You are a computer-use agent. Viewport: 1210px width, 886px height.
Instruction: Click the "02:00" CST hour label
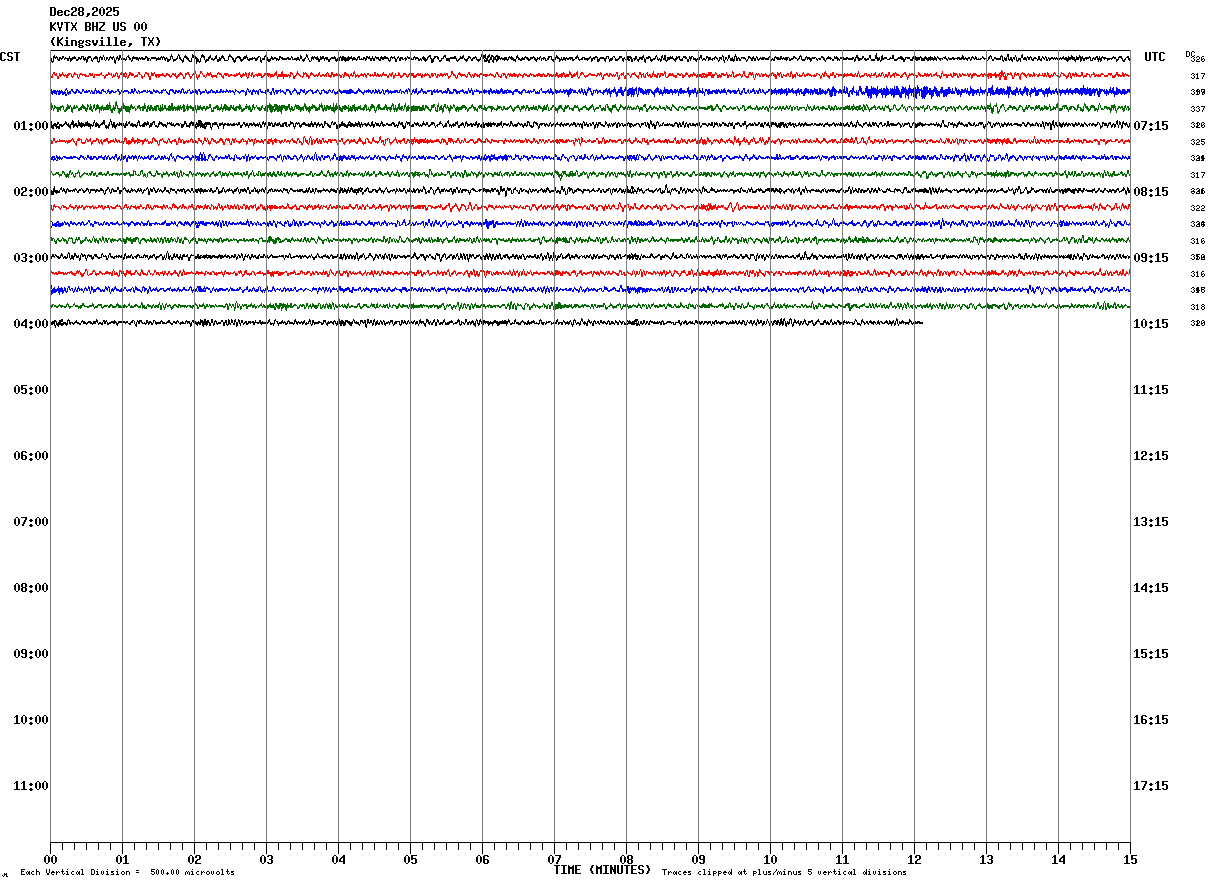pyautogui.click(x=31, y=192)
